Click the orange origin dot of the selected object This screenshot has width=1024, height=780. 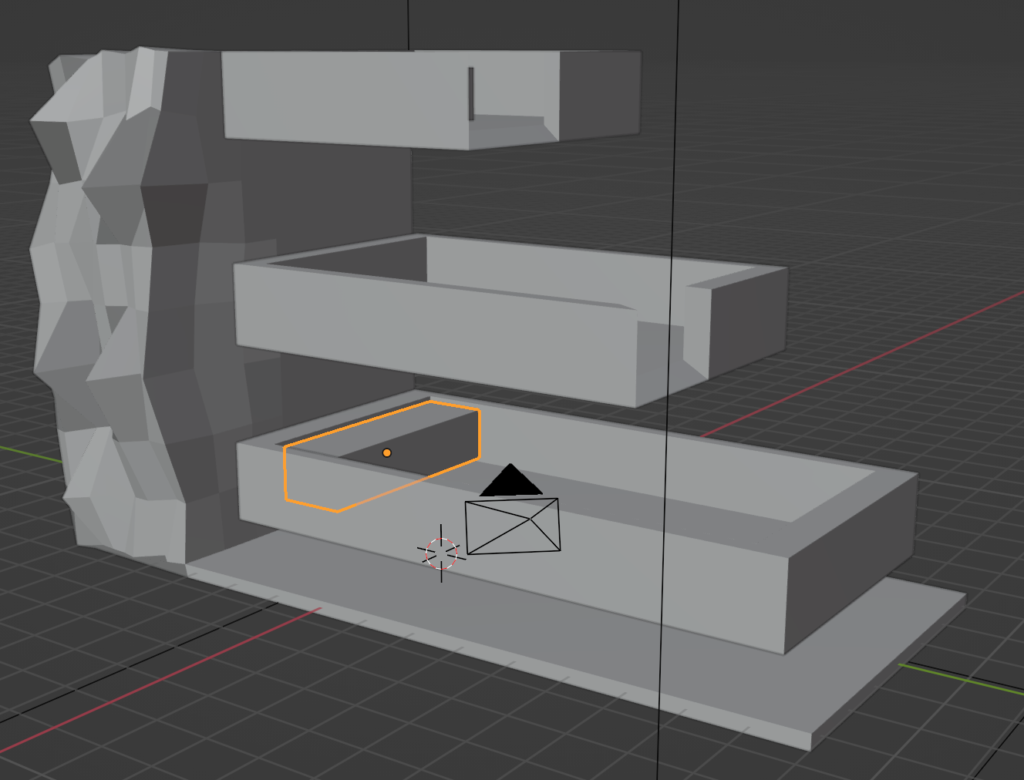(387, 453)
